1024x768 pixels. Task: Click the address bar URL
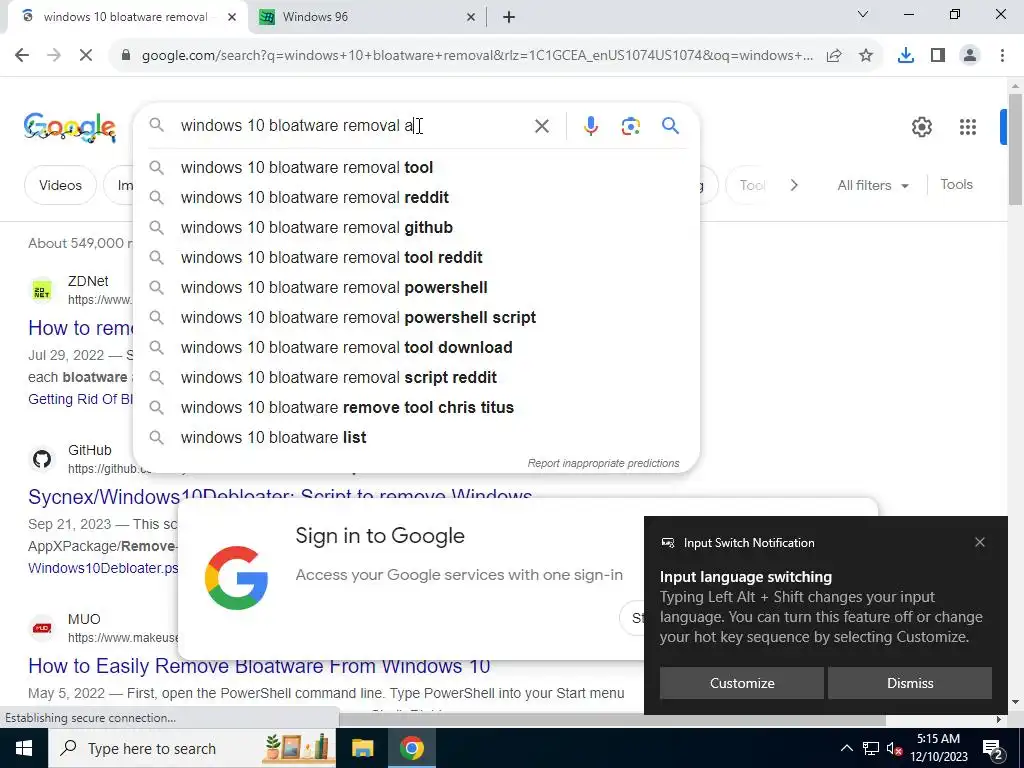(477, 56)
